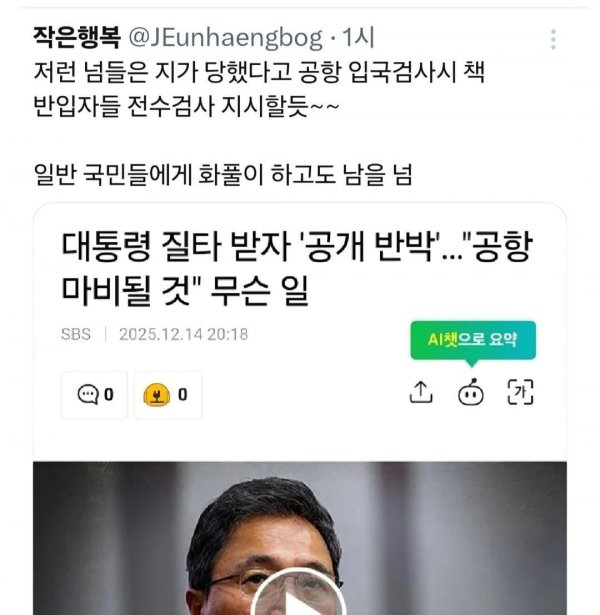Click the font size 가 icon
This screenshot has height=615, width=600.
520,392
